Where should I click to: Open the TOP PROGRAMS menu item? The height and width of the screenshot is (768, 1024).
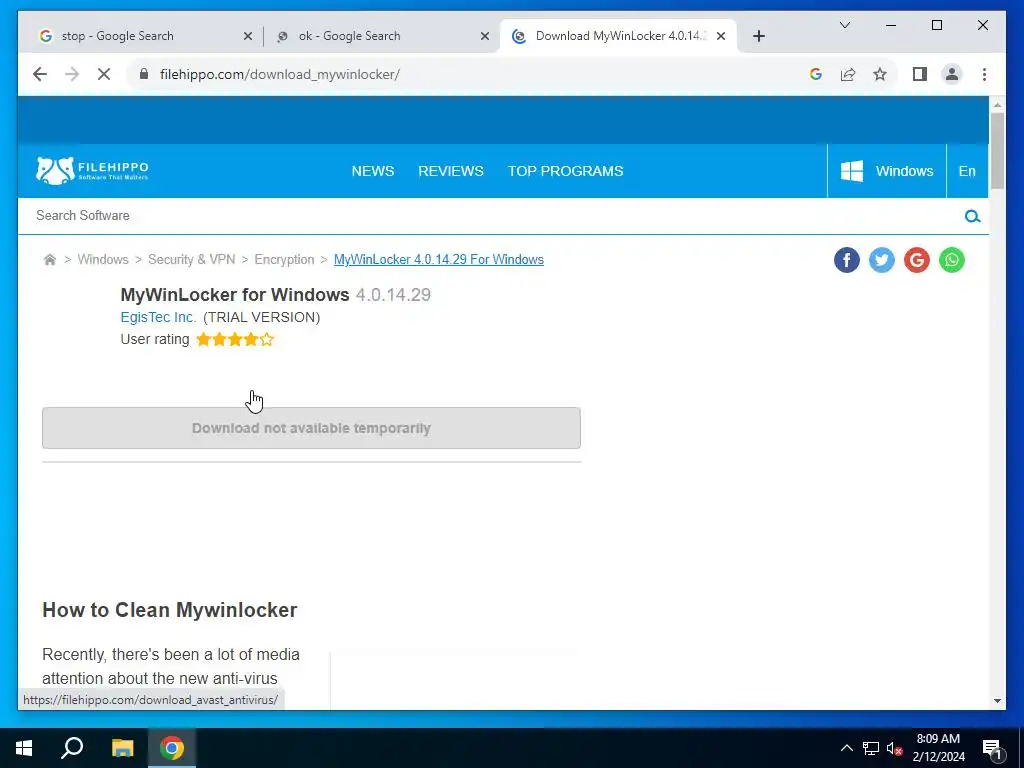(x=566, y=171)
